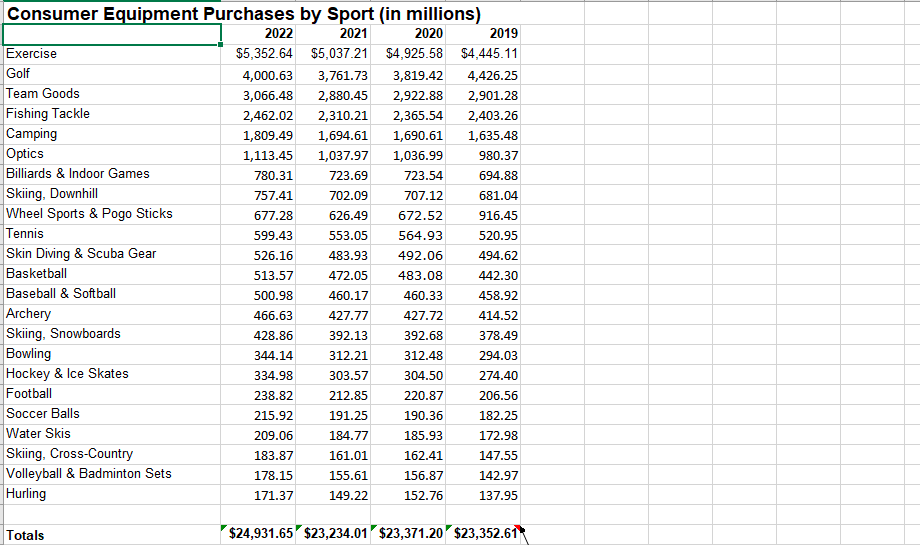Screen dimensions: 920x545
Task: Click the Basketball row label
Action: coord(36,273)
